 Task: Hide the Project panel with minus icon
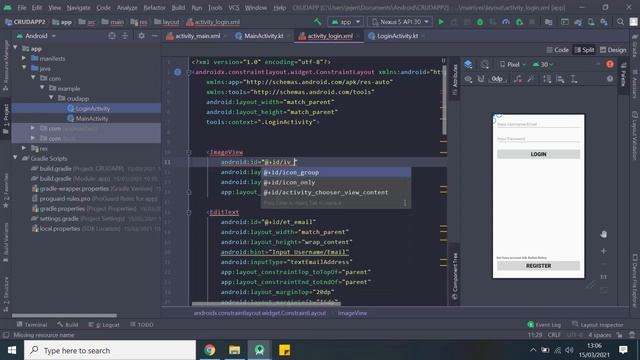154,36
